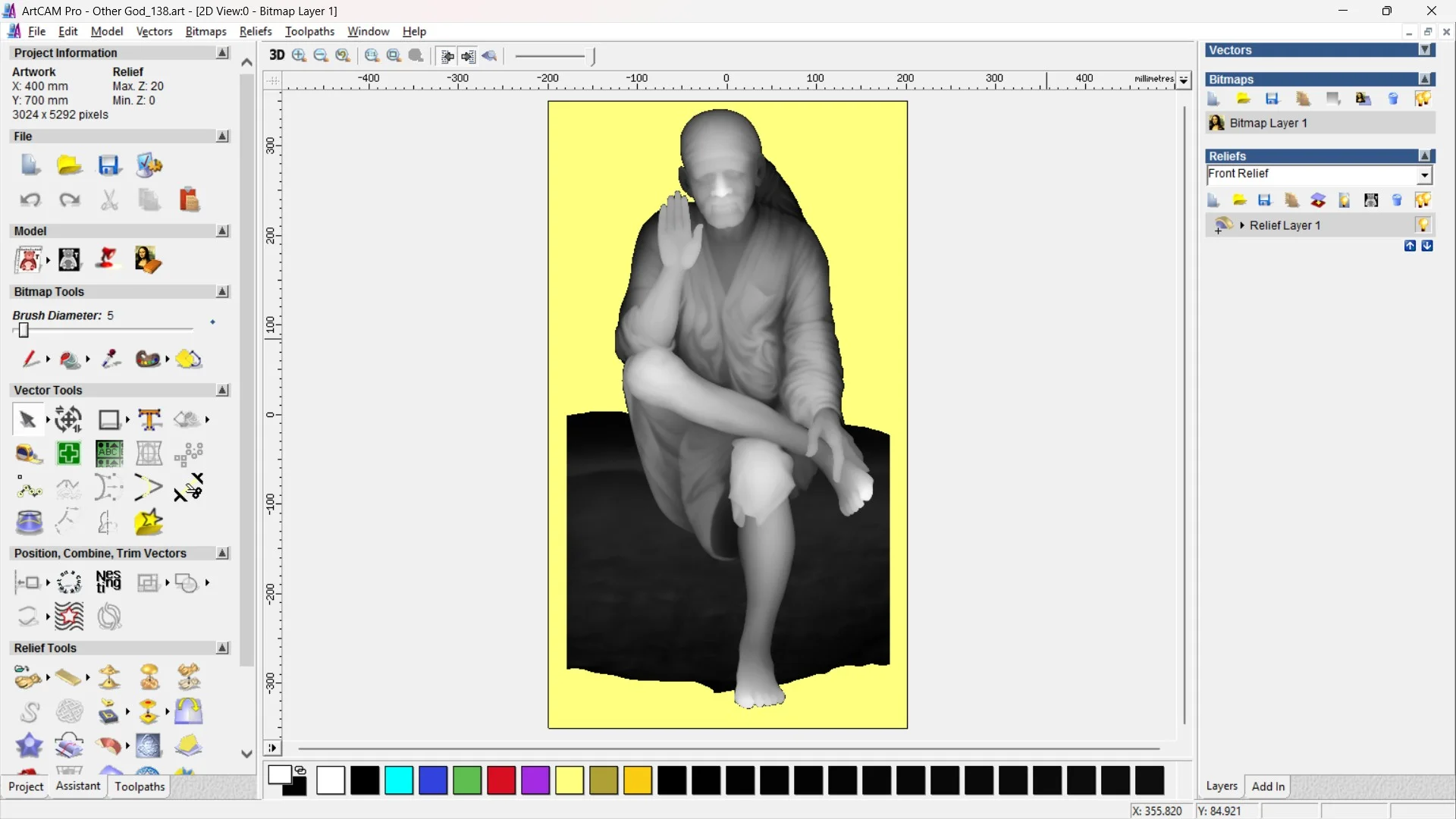Open the Create Rectangle vector tool
The width and height of the screenshot is (1456, 819).
coord(109,419)
